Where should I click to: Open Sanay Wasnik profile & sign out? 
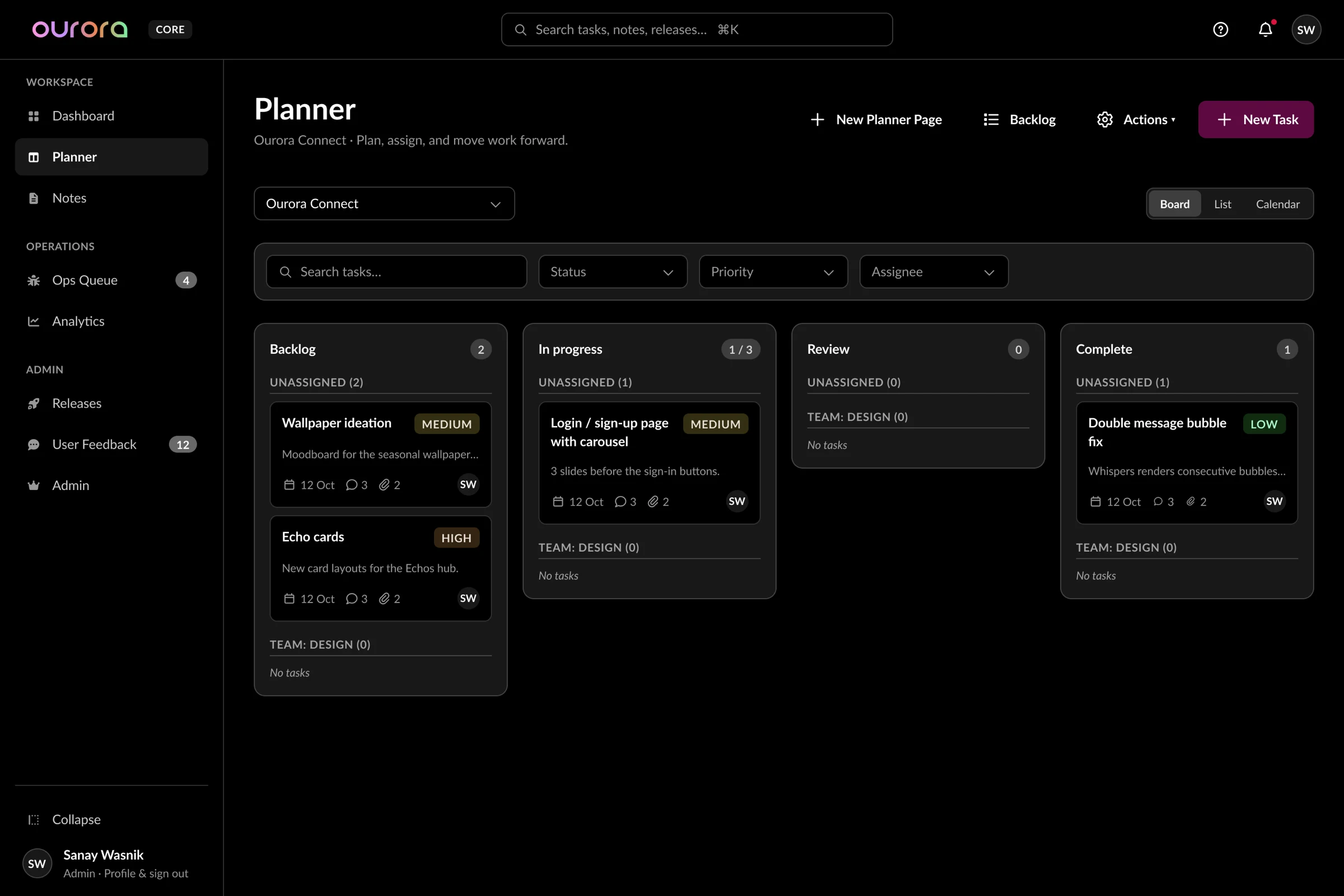111,863
